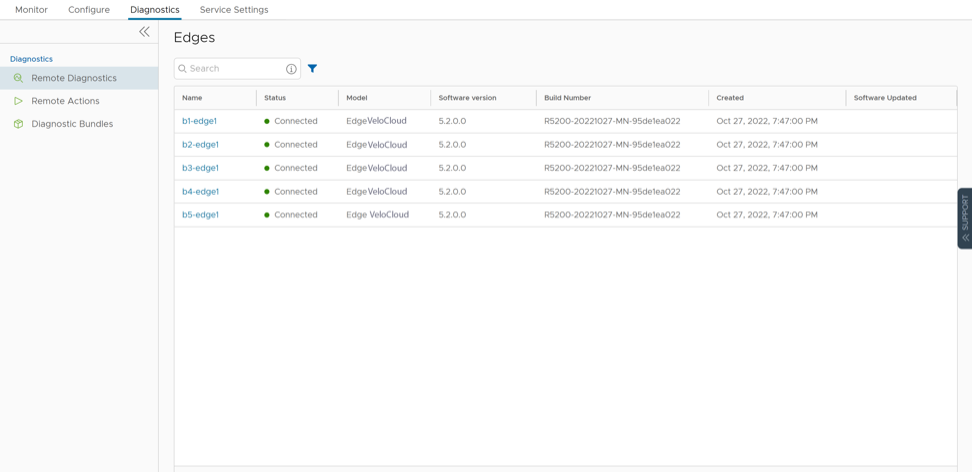Collapse the sidebar with double-chevron icon

[144, 32]
